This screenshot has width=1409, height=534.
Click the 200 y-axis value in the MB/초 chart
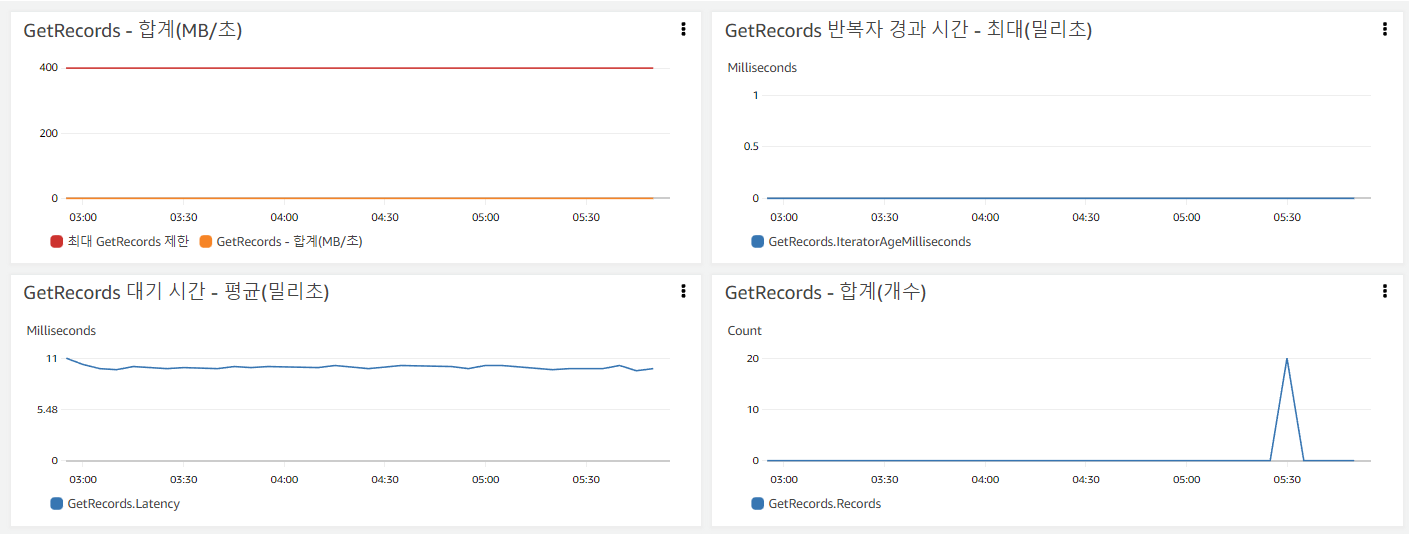(48, 133)
